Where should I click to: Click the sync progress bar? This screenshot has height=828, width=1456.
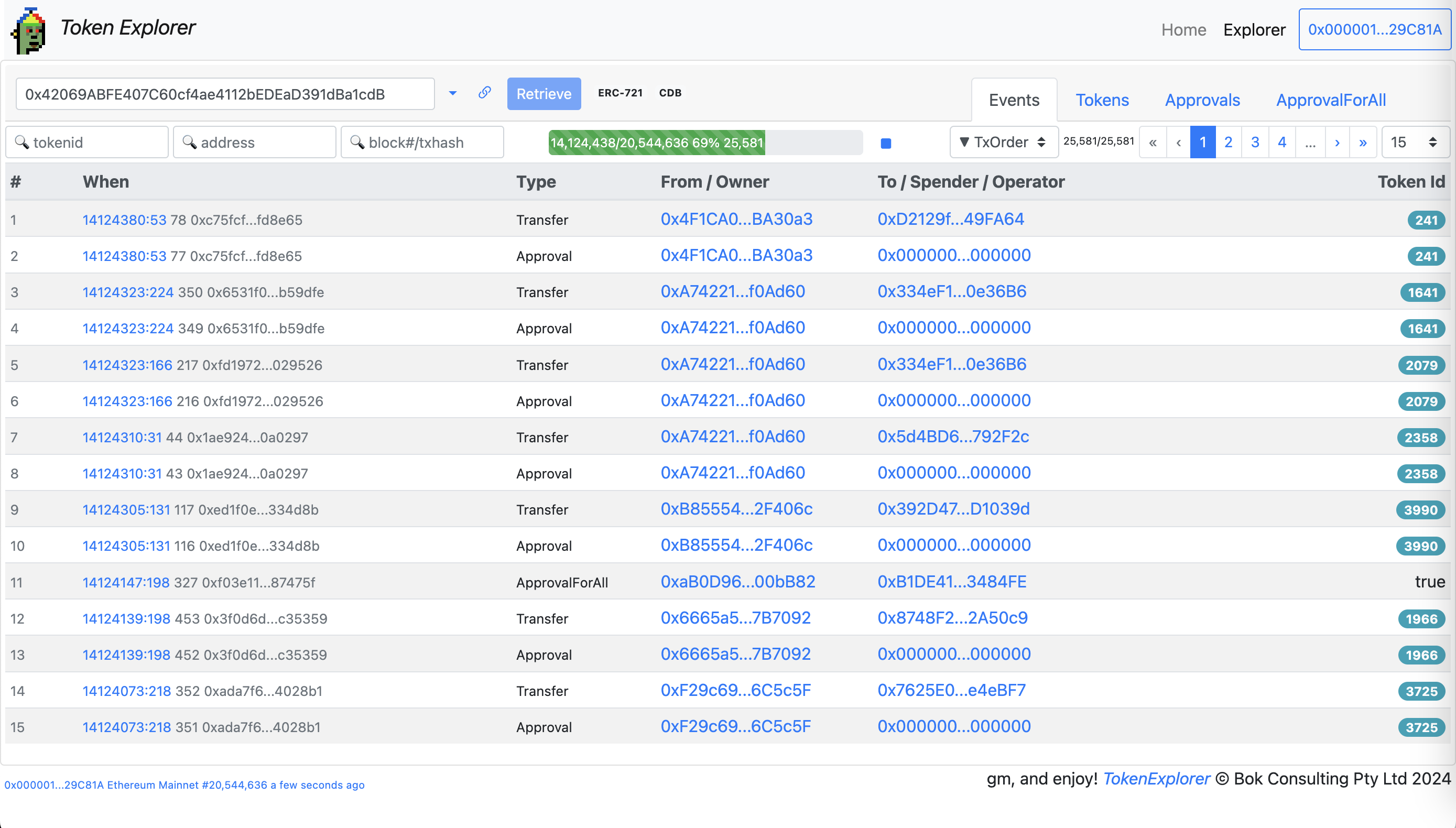tap(705, 142)
